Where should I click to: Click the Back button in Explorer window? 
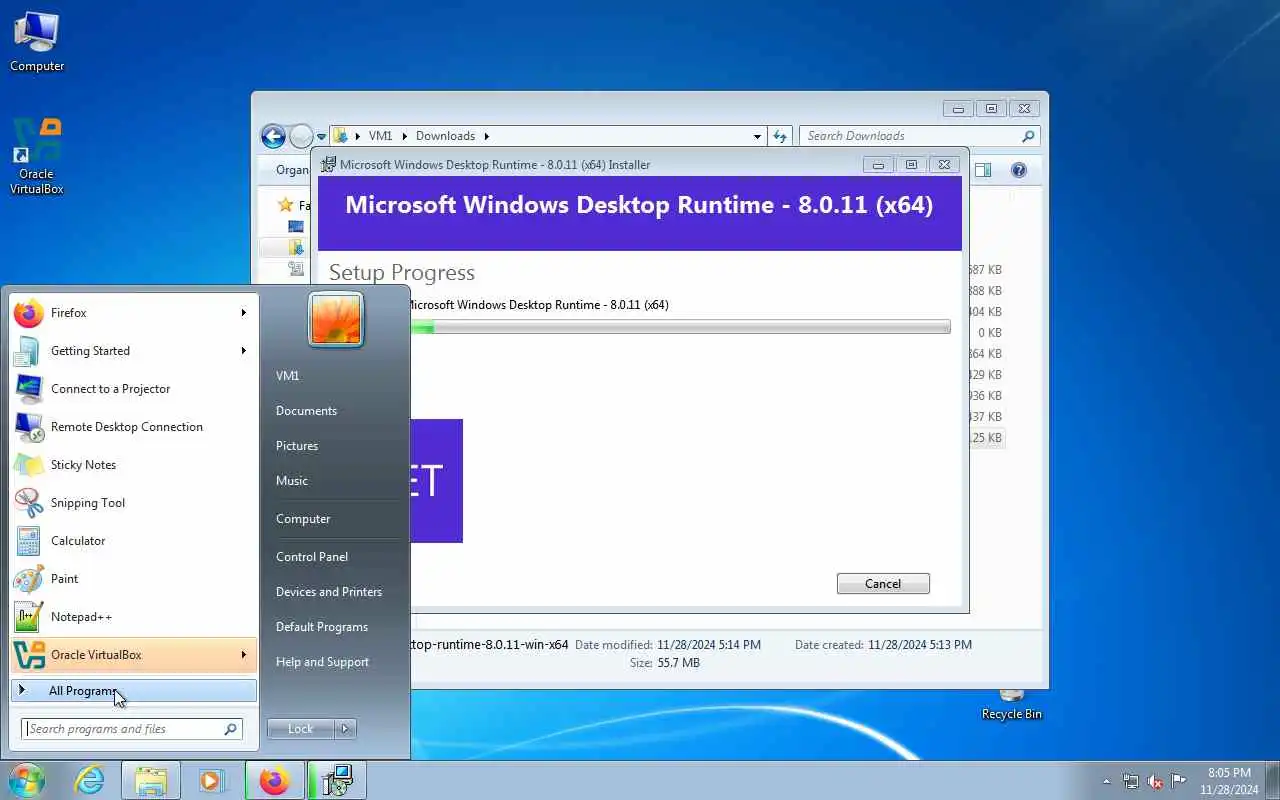pyautogui.click(x=273, y=136)
